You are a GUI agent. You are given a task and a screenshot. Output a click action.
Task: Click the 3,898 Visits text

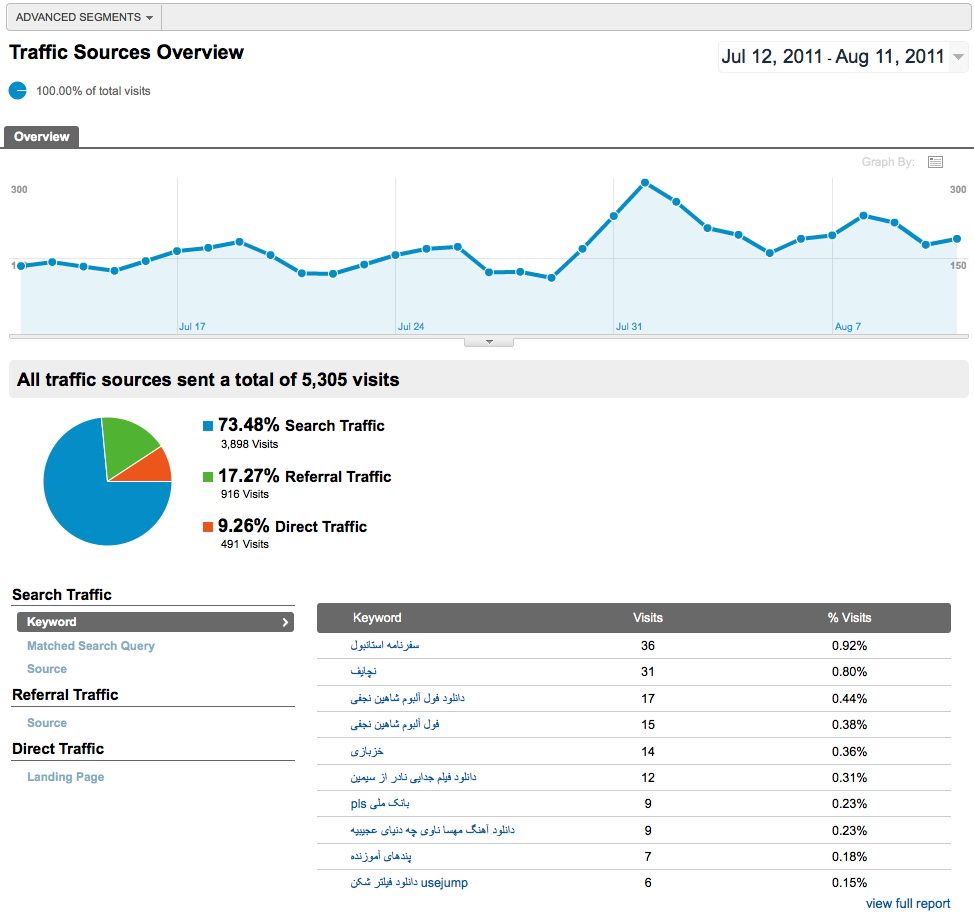click(249, 444)
